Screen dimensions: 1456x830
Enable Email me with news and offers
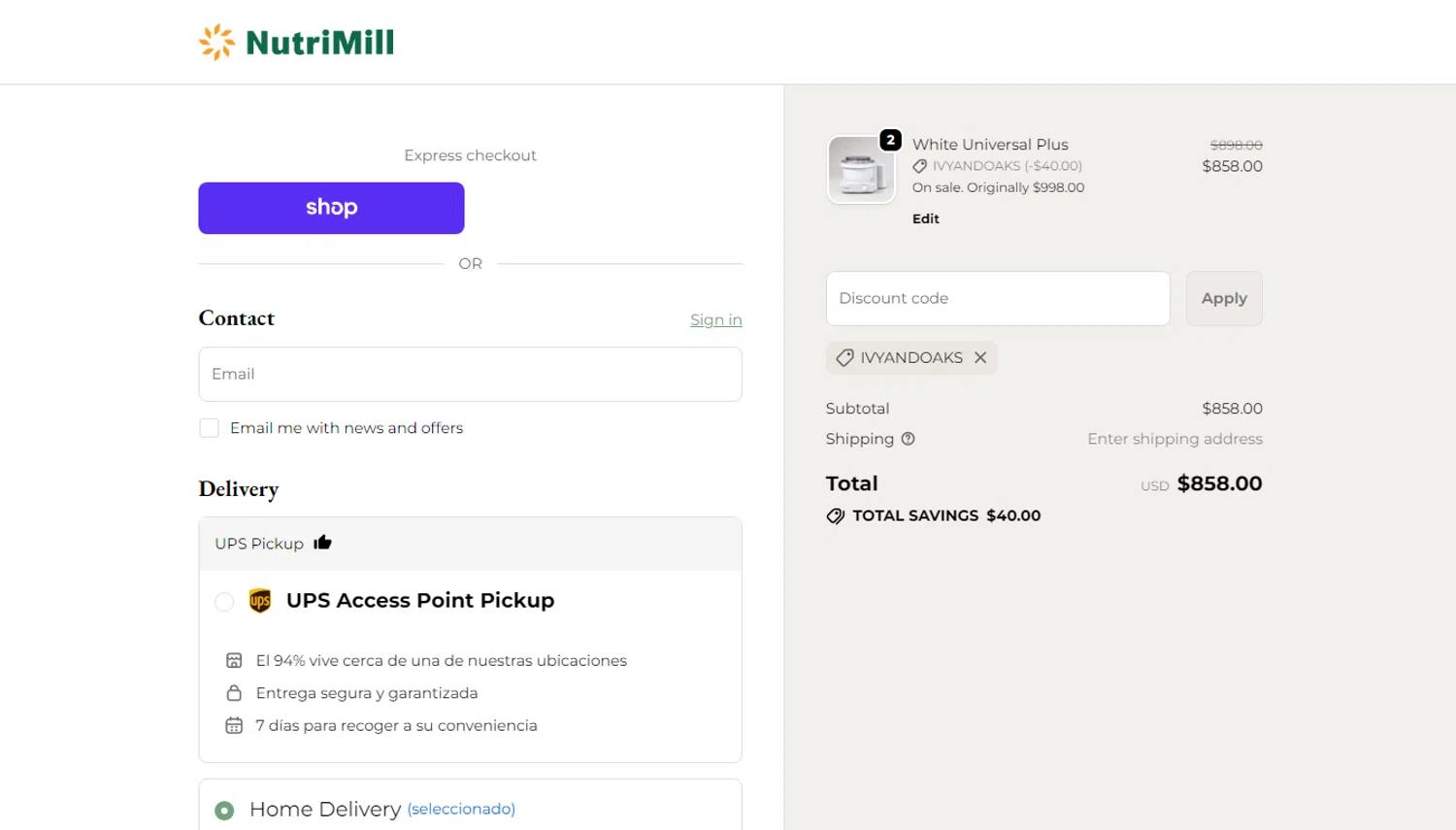click(209, 428)
